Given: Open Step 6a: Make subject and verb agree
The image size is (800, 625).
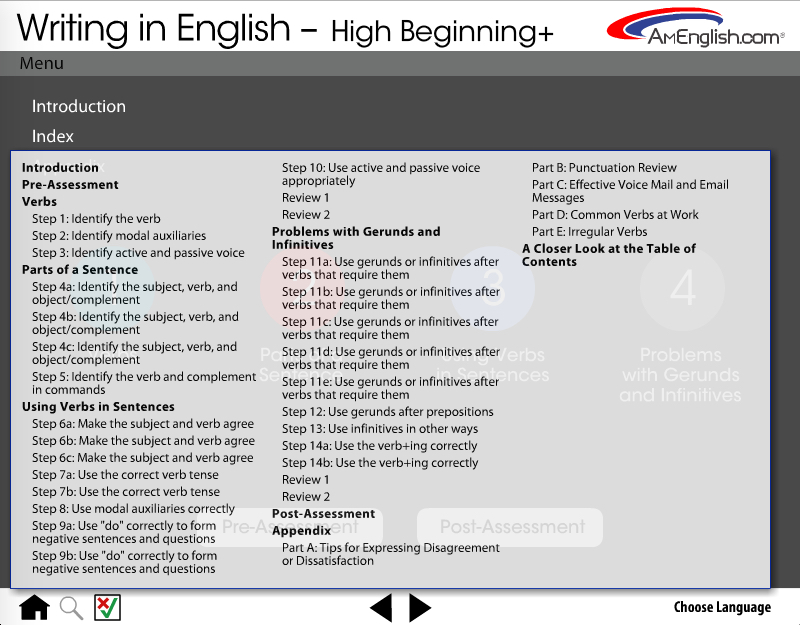Looking at the screenshot, I should (143, 424).
